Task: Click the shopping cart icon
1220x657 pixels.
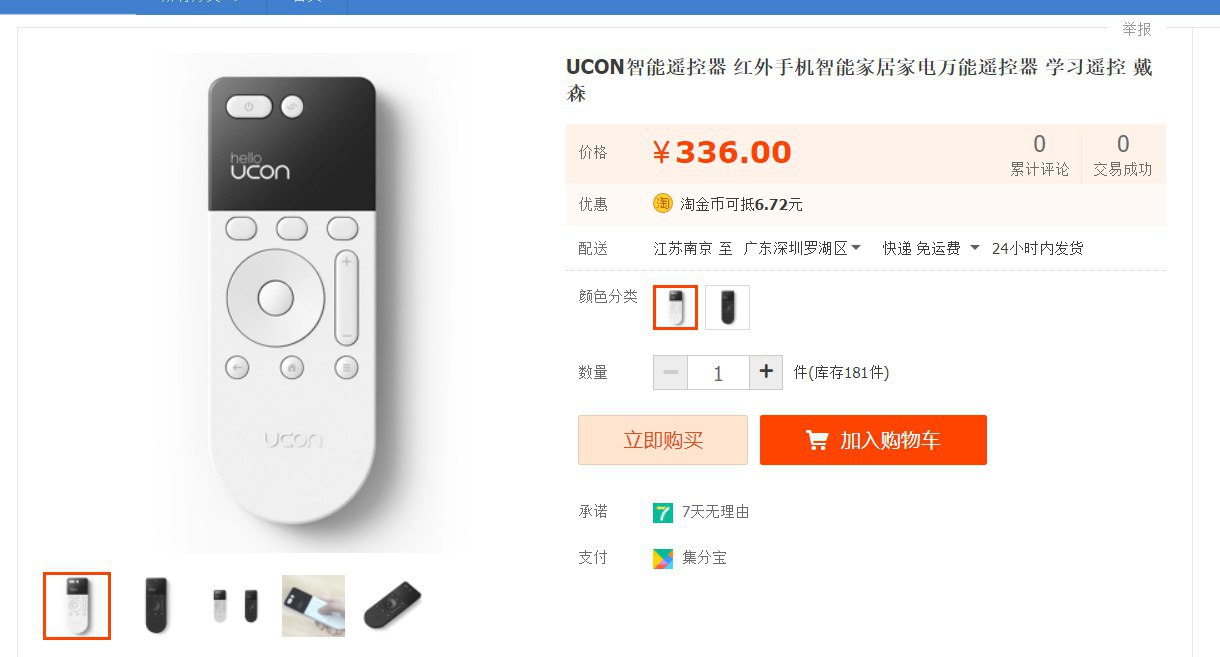Action: pyautogui.click(x=817, y=440)
